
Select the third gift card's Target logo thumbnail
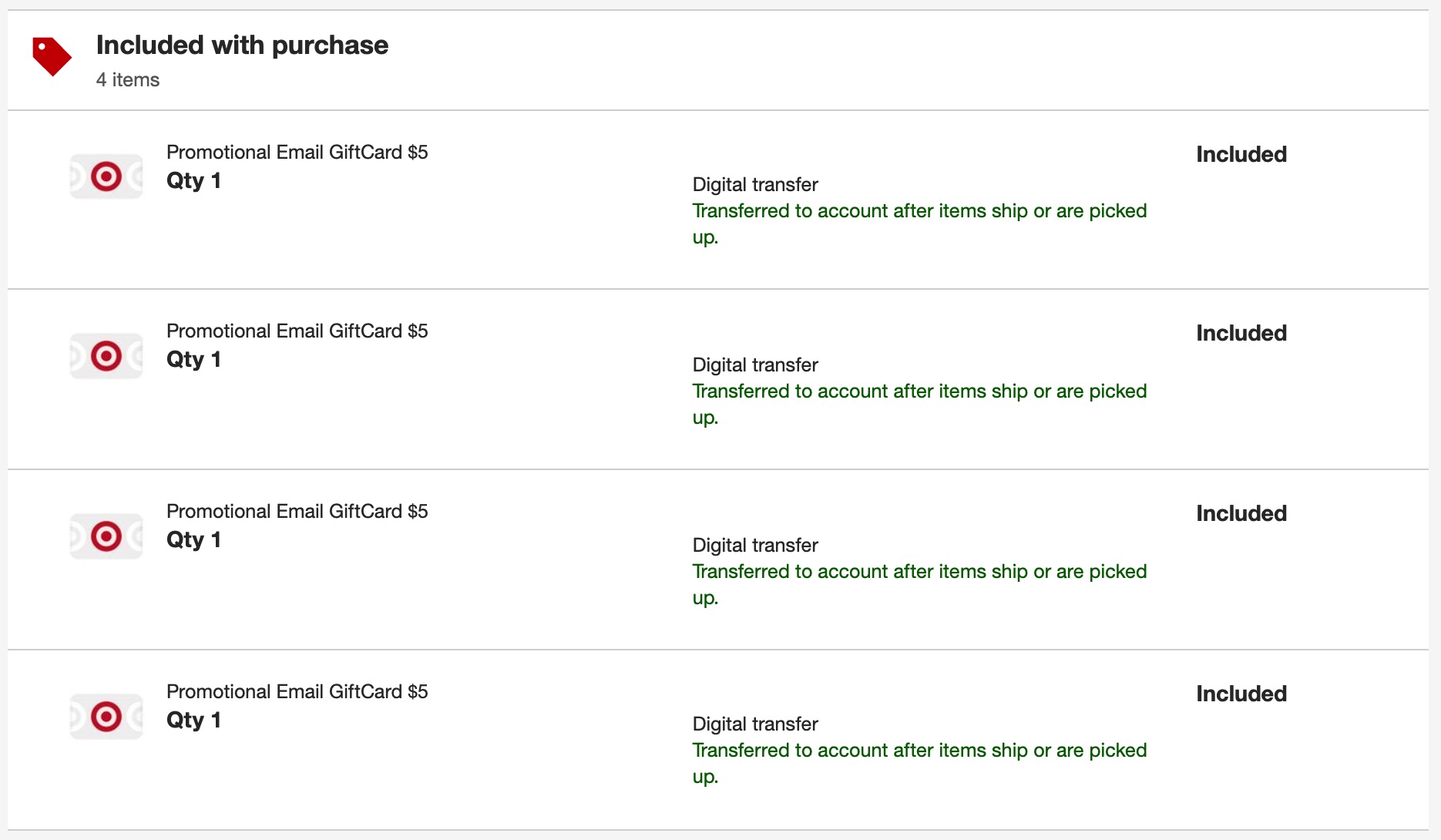(x=106, y=536)
